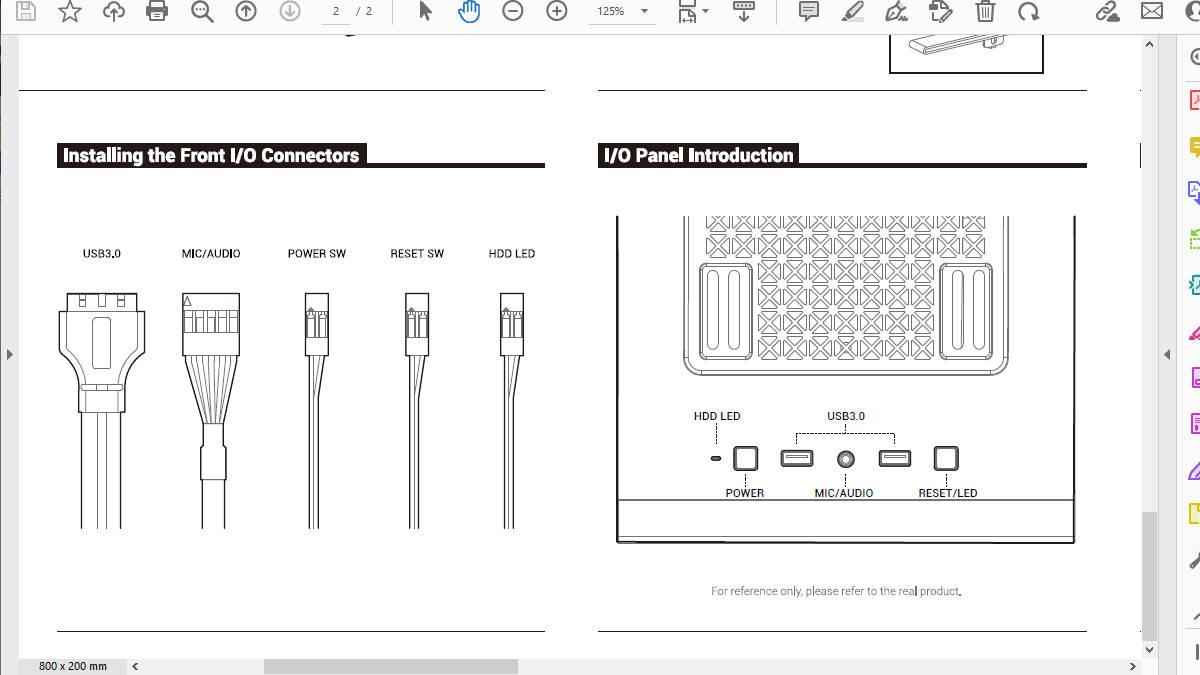Activate the hand pan tool
The image size is (1200, 675).
[469, 12]
